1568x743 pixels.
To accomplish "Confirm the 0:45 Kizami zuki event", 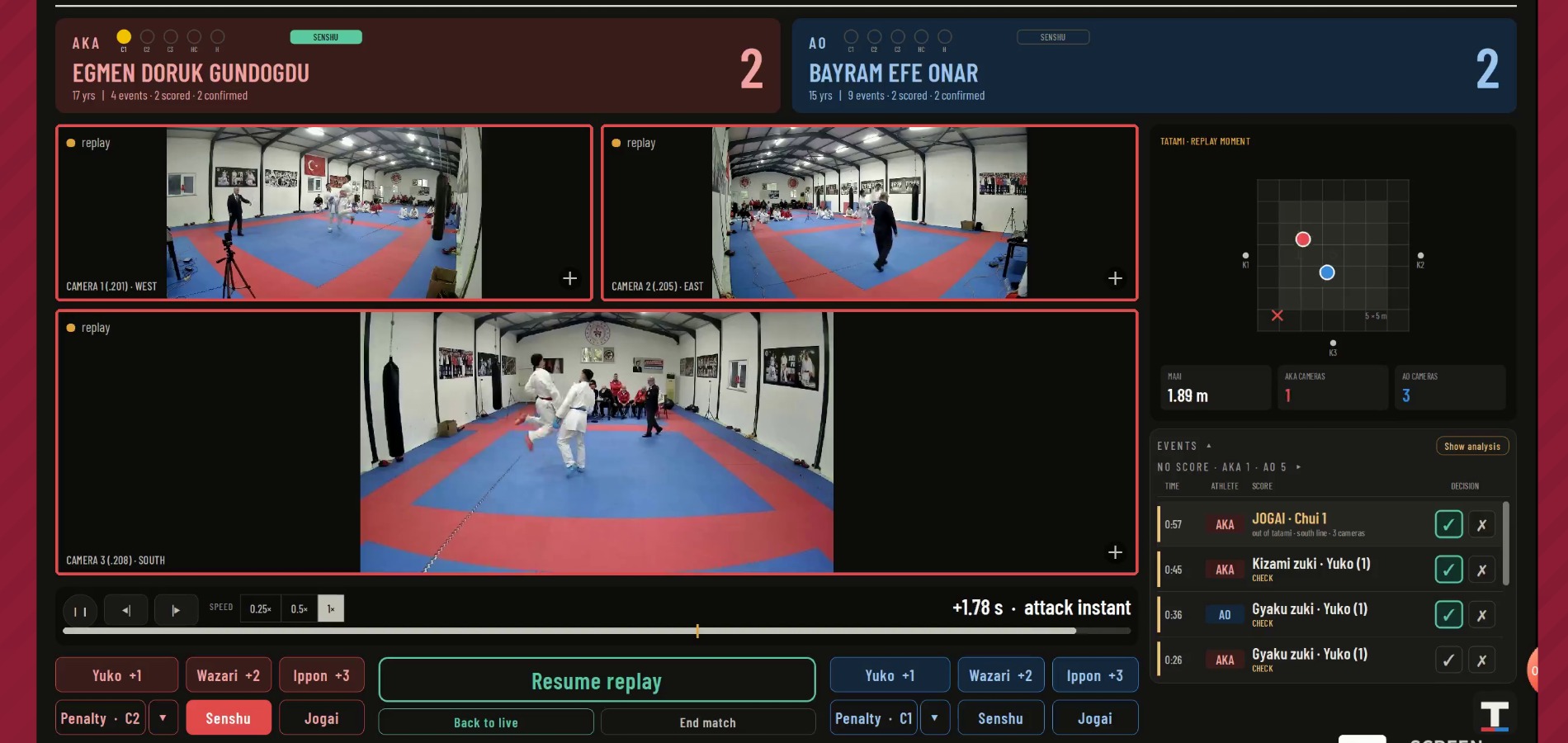I will pos(1448,570).
